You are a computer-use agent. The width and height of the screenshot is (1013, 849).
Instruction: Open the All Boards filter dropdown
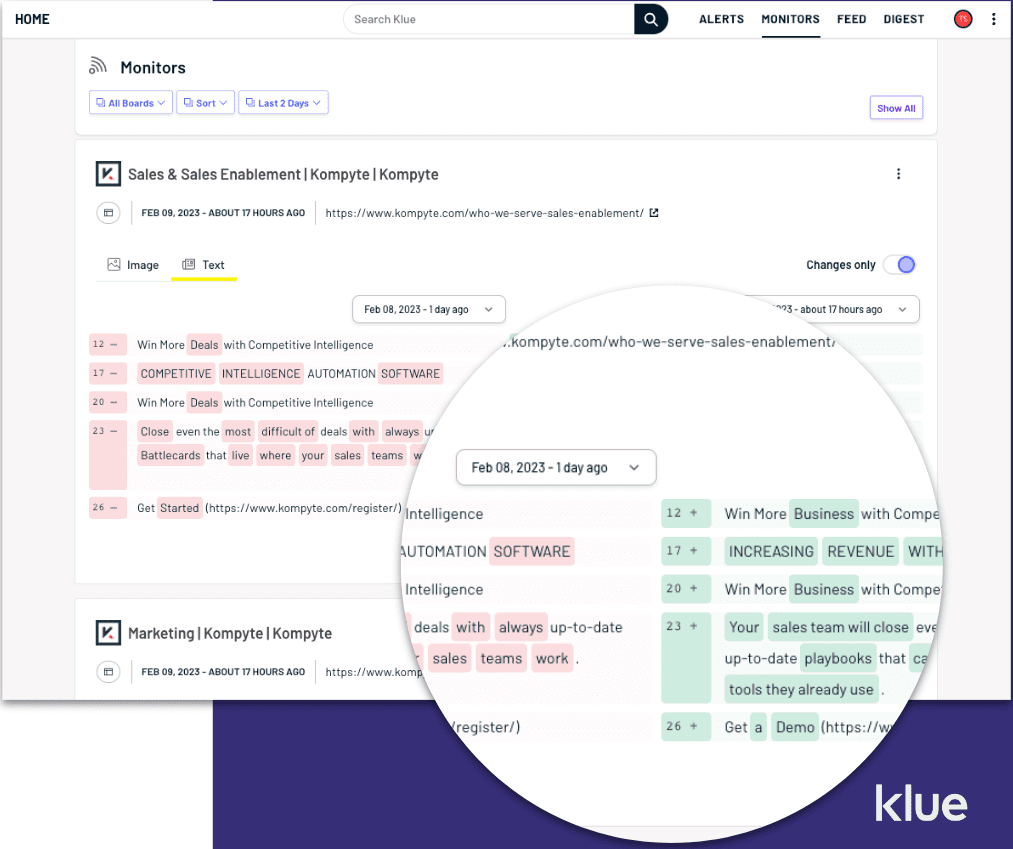click(x=130, y=102)
